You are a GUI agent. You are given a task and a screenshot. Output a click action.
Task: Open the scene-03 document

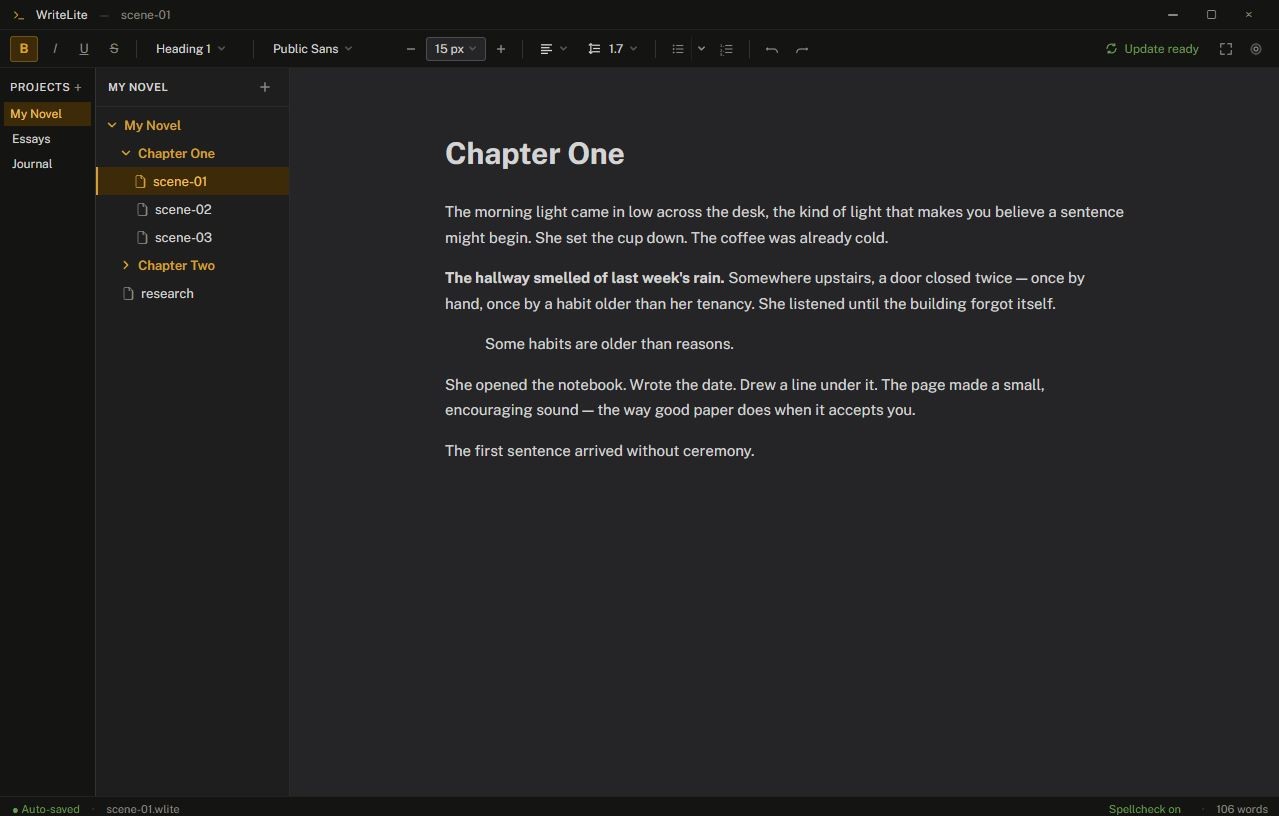click(192, 237)
